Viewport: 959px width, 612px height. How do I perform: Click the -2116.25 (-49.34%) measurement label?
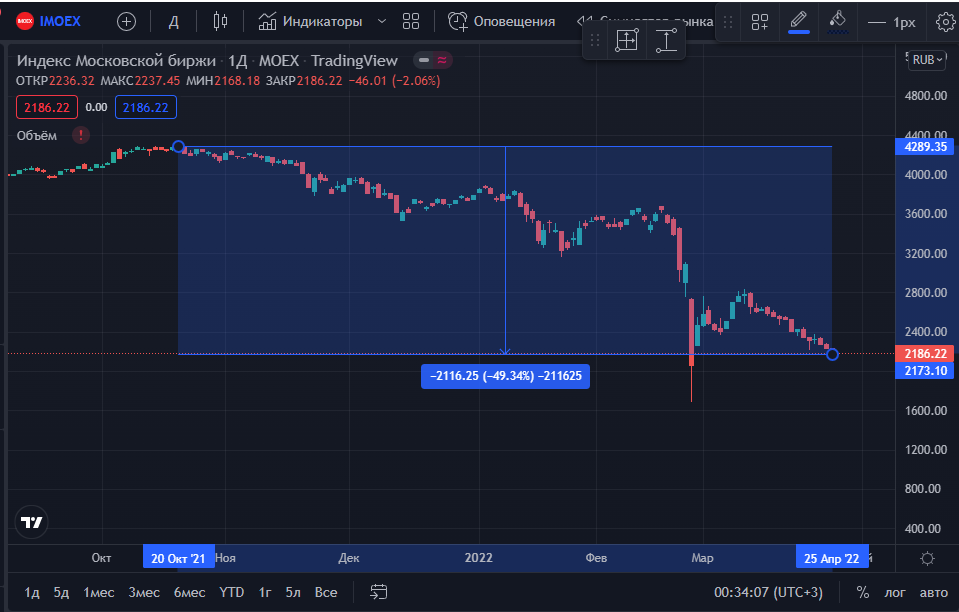505,376
